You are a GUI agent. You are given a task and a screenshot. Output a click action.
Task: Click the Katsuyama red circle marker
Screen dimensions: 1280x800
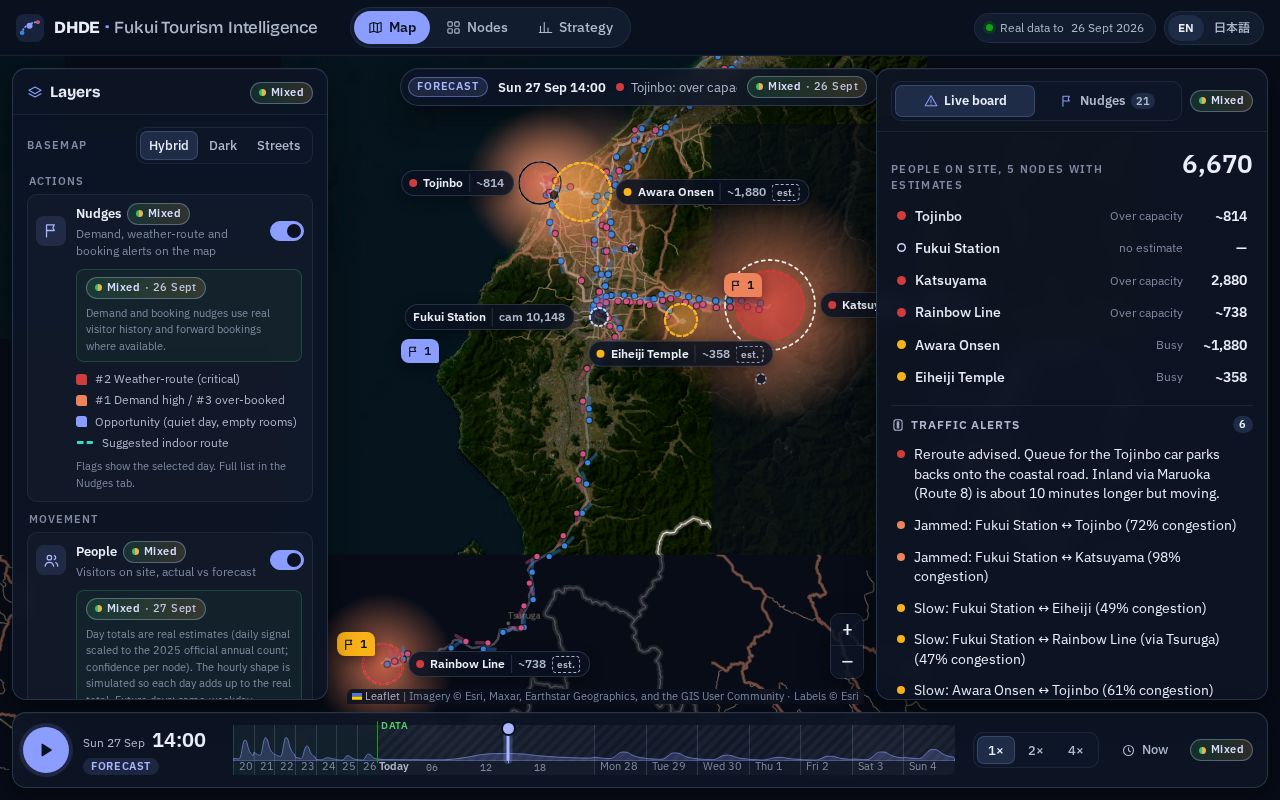770,305
